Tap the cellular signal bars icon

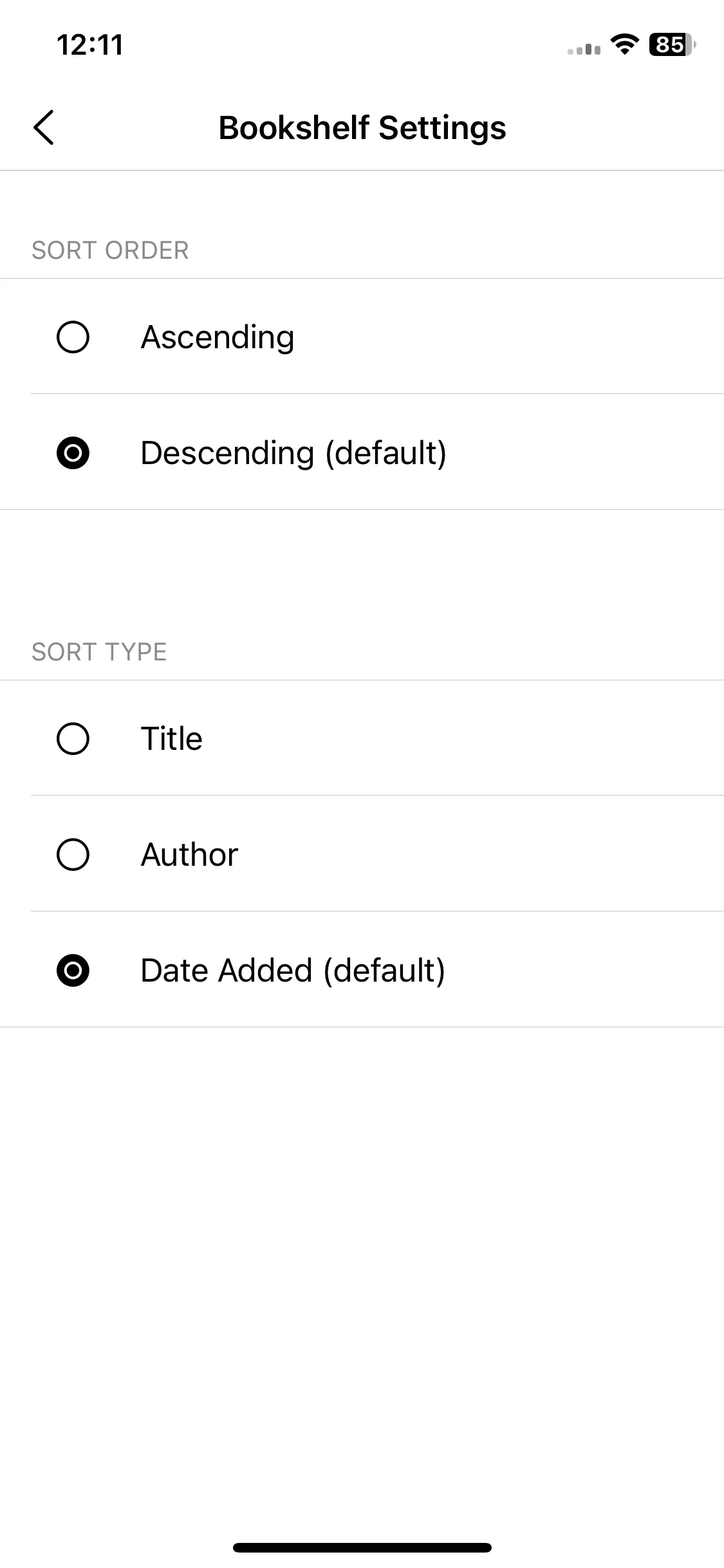[x=584, y=49]
